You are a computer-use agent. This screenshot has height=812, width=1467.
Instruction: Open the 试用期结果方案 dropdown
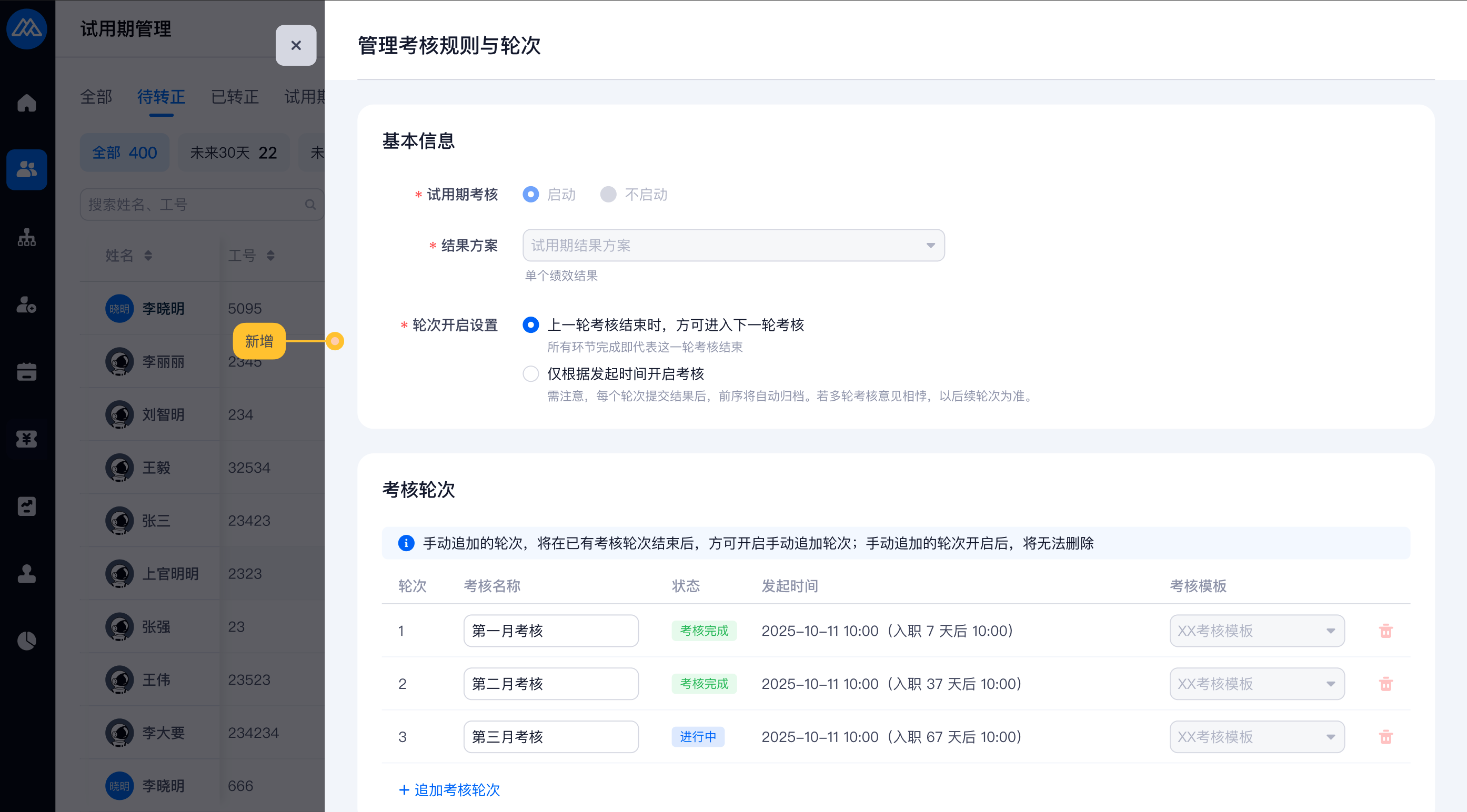733,245
